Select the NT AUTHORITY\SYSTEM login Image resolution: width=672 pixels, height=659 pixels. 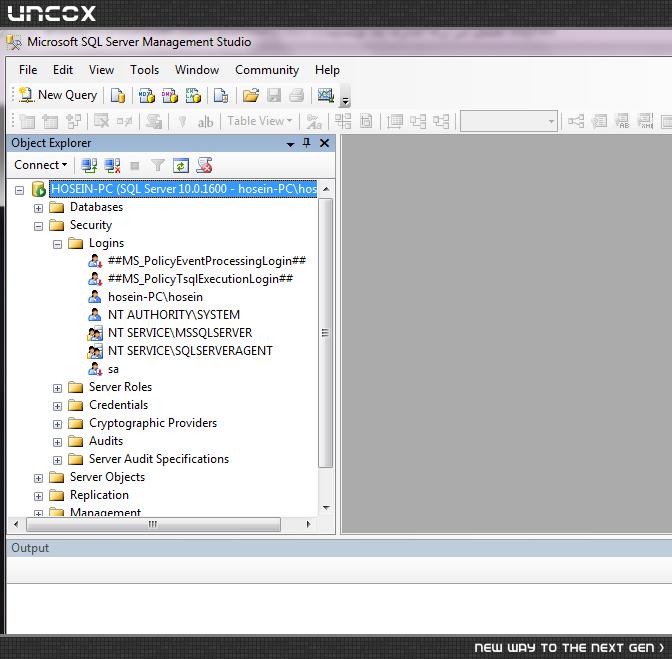(x=174, y=315)
